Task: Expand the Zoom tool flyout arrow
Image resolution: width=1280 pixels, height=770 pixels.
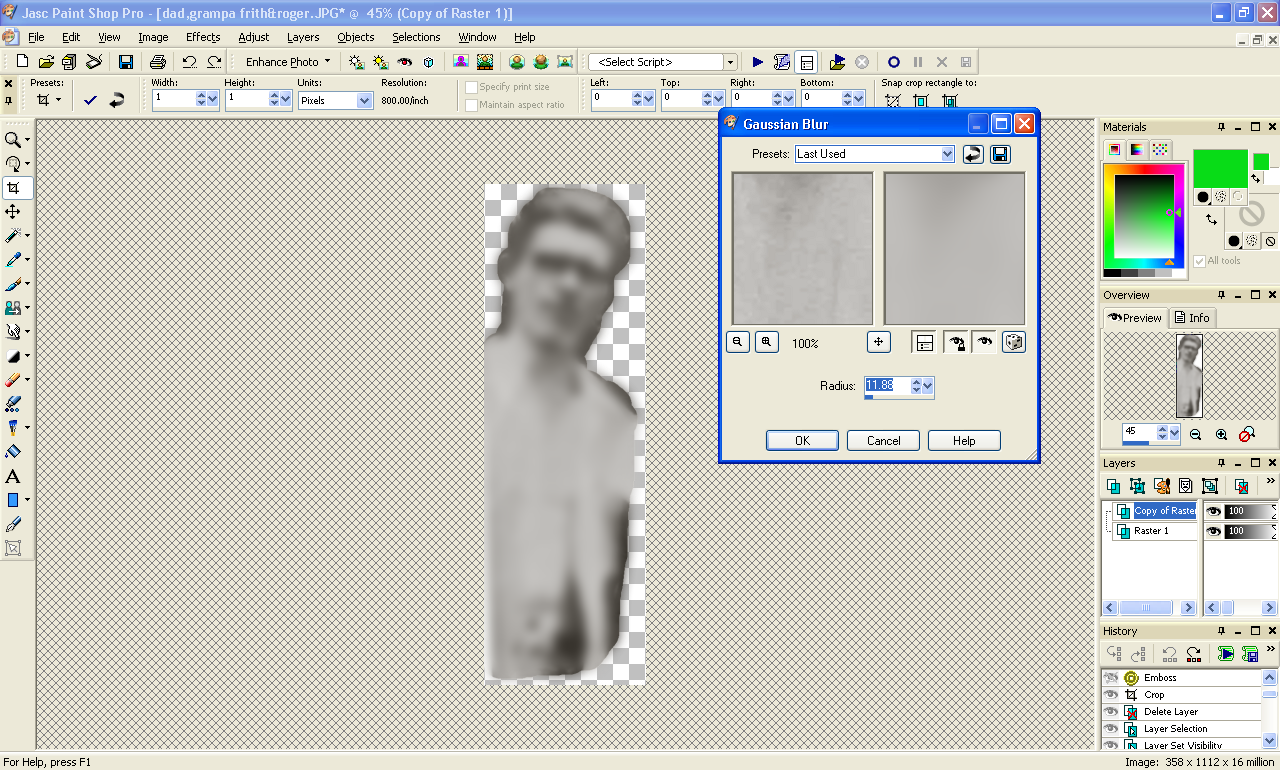Action: pos(27,140)
